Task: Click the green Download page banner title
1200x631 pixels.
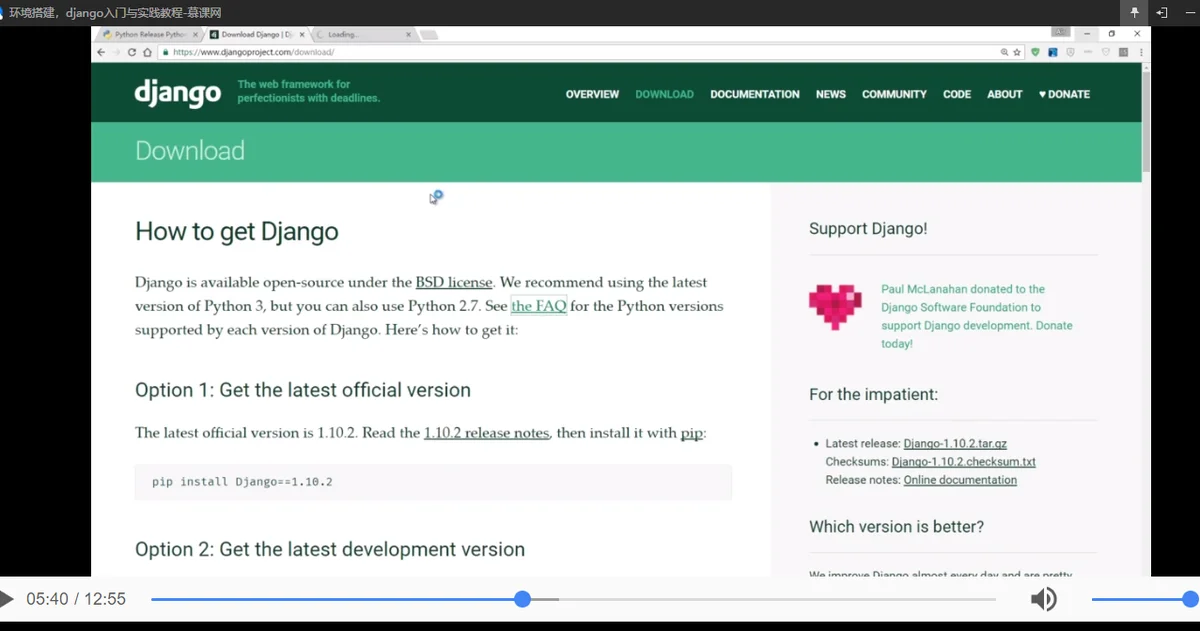Action: 190,151
